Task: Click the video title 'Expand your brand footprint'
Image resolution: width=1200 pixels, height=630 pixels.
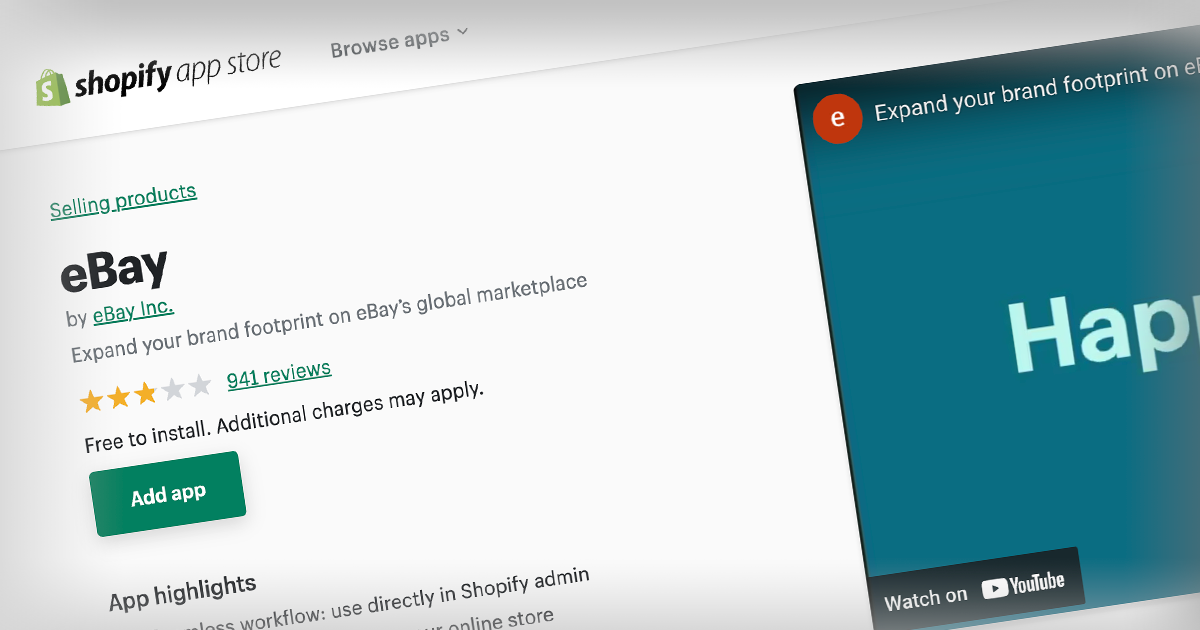Action: pos(1036,92)
